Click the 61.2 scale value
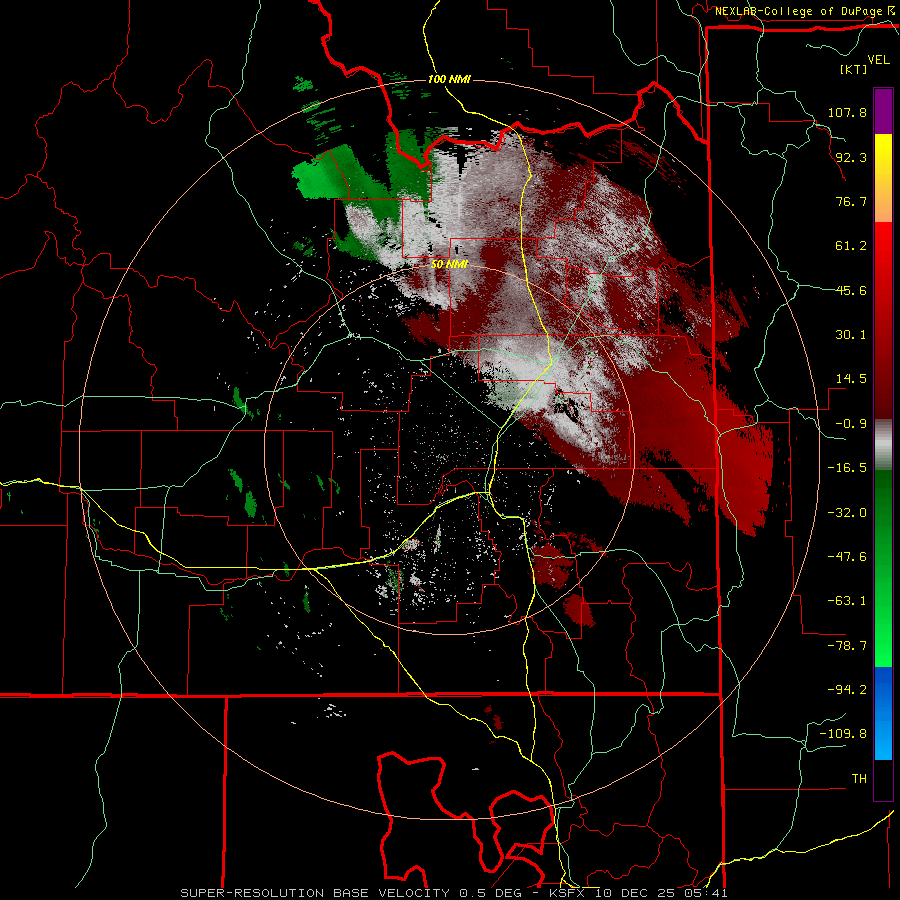 851,246
